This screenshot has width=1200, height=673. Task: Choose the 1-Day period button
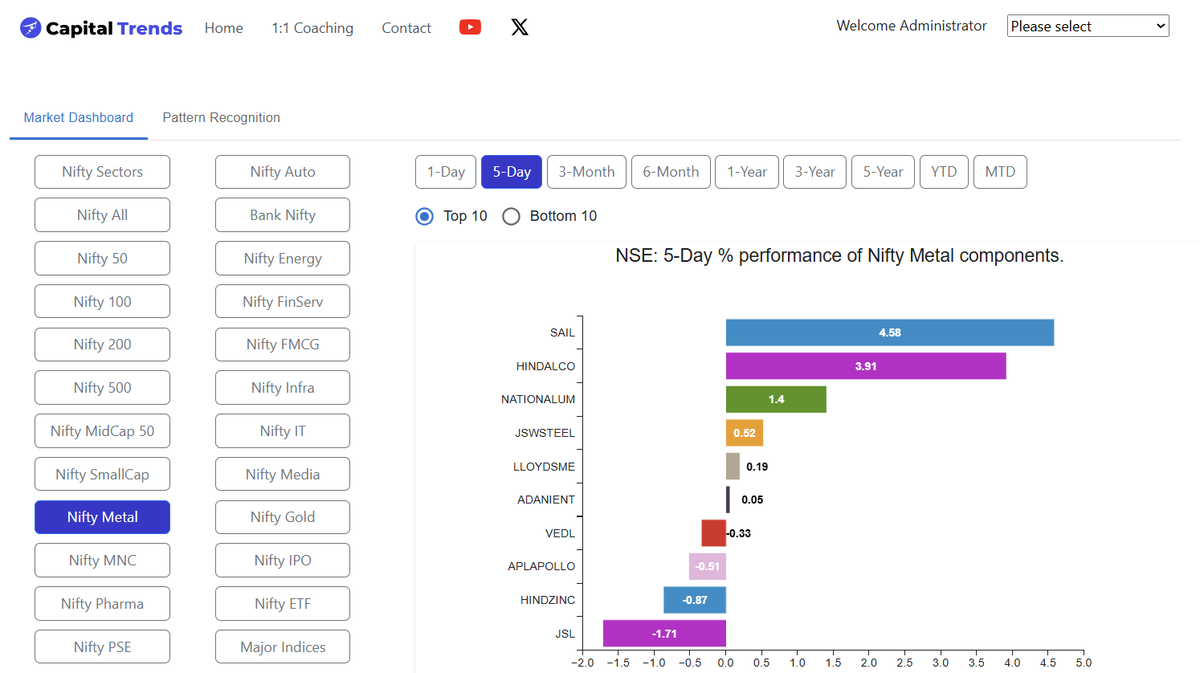click(446, 172)
